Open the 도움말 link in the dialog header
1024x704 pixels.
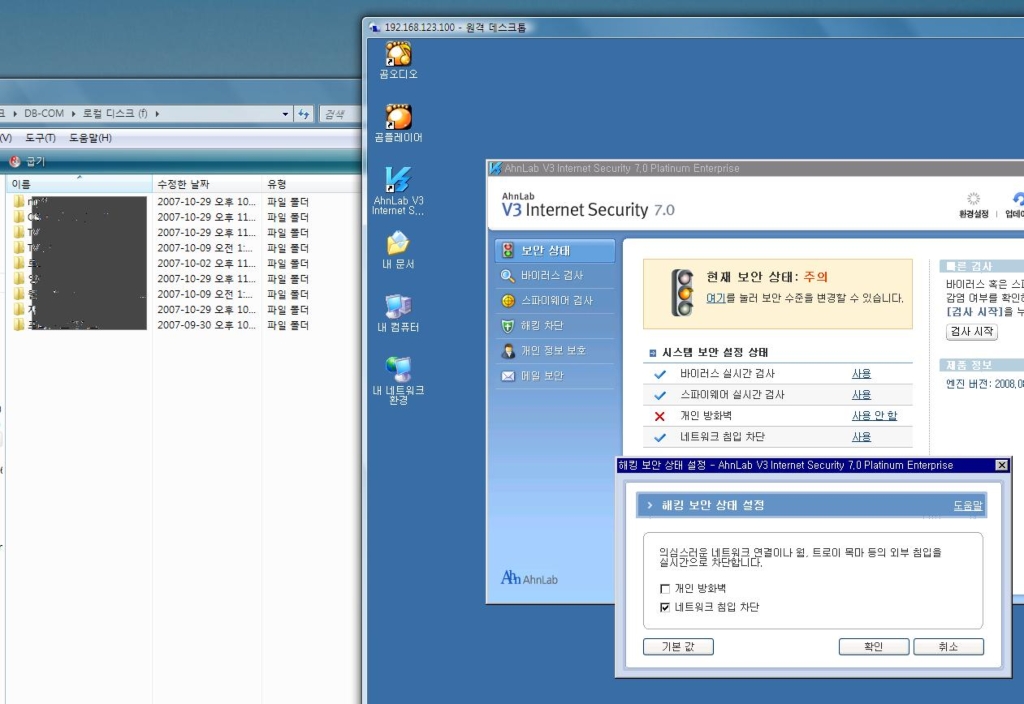(x=968, y=505)
